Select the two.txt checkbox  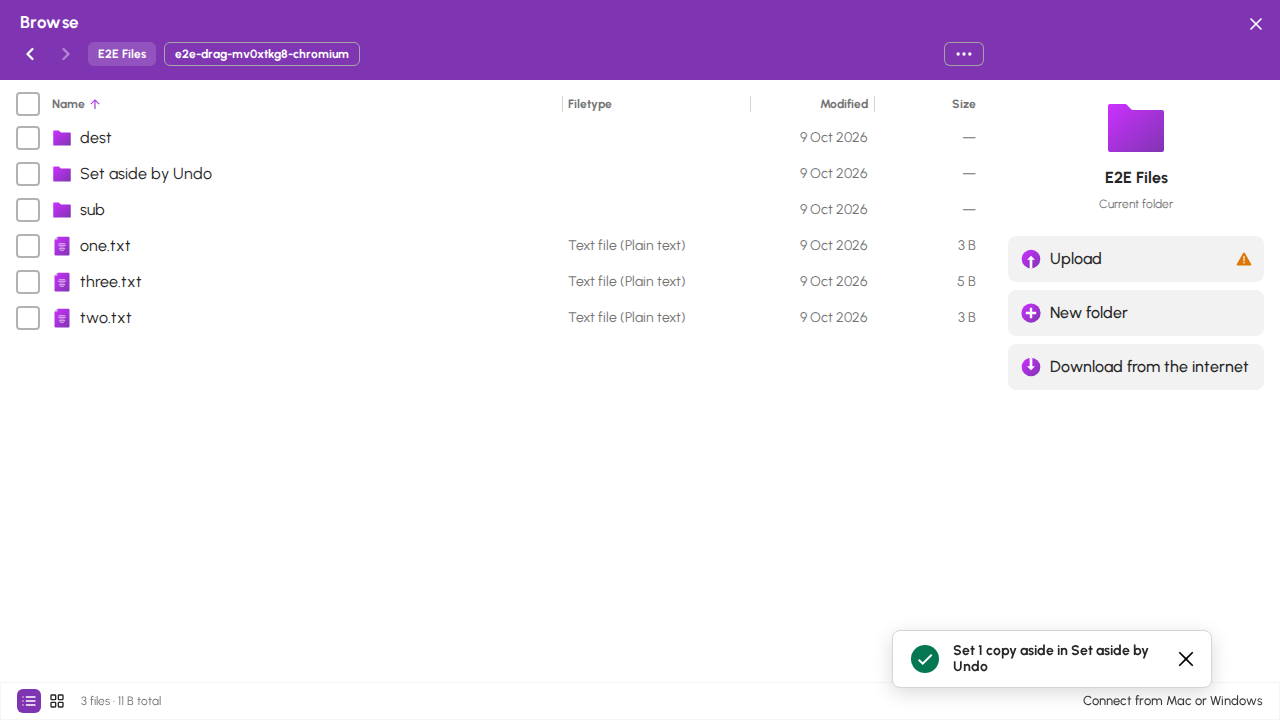click(x=28, y=318)
